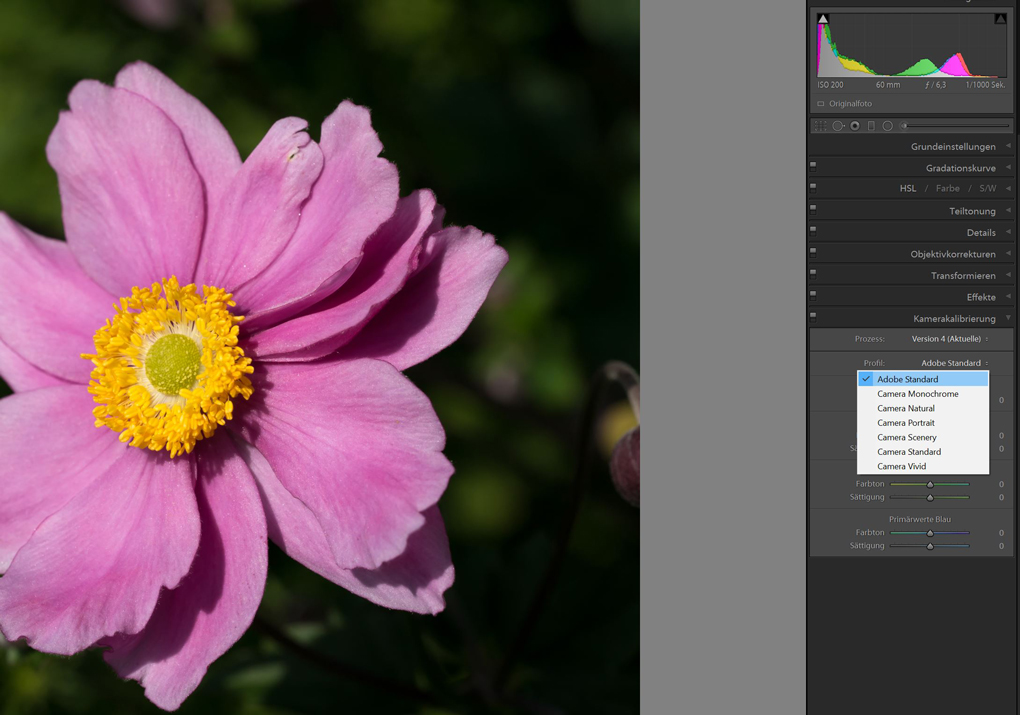
Task: Select the Graduated Filter tool
Action: (871, 126)
